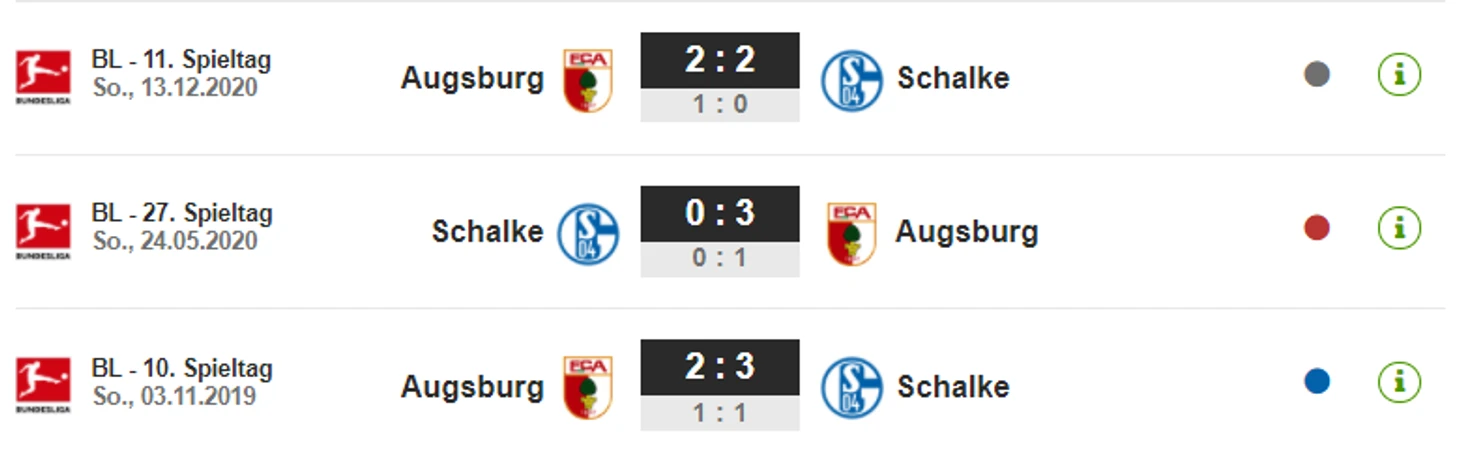Click the red result indicator dot

pos(1317,229)
